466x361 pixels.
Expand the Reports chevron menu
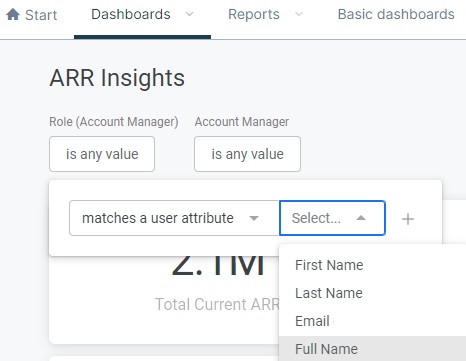(x=299, y=14)
